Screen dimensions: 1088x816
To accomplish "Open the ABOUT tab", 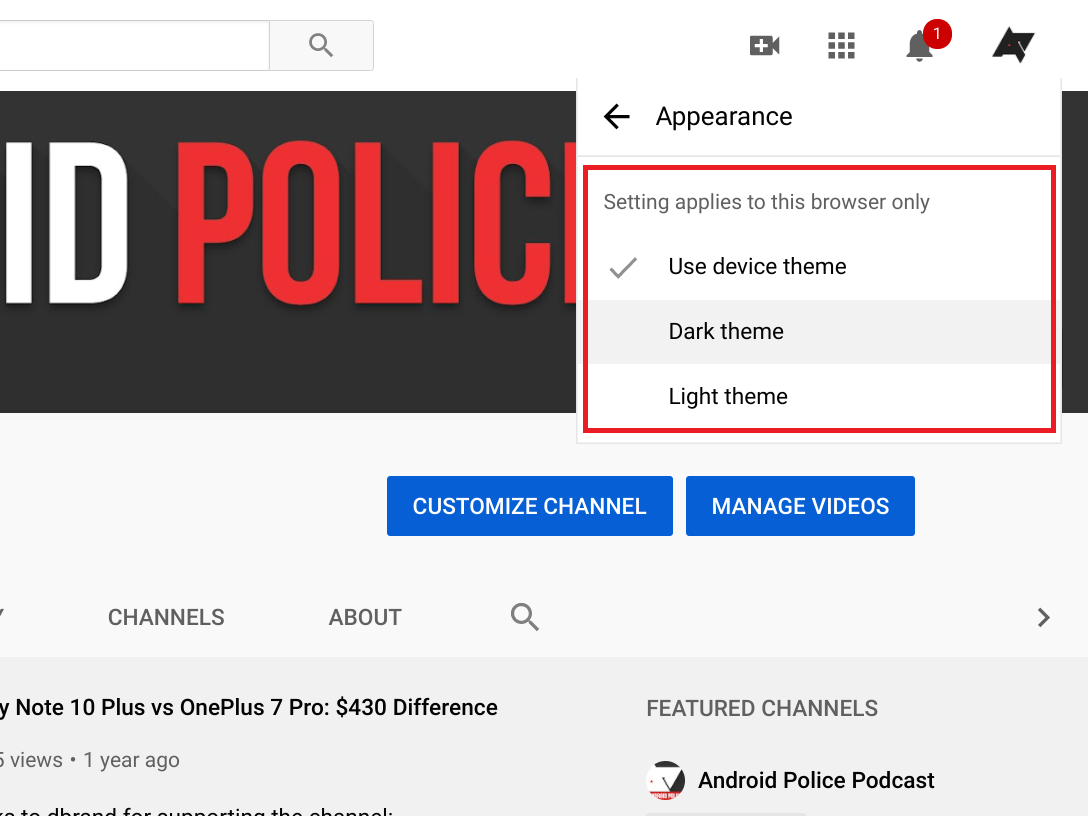I will (x=364, y=617).
